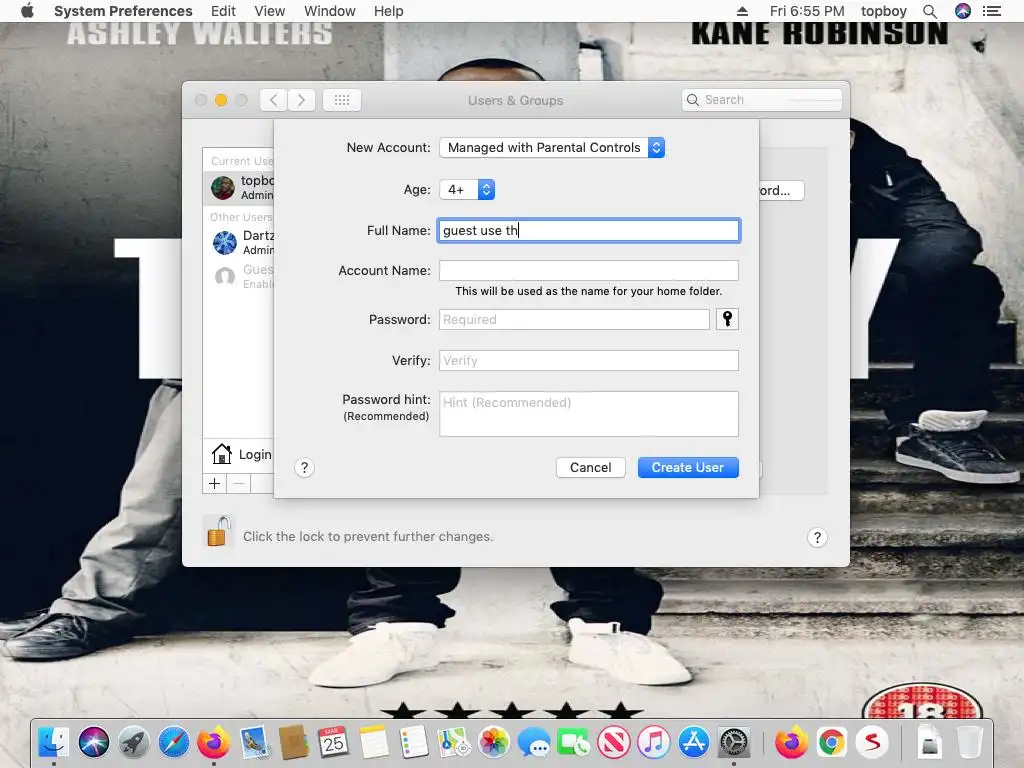Click the date and time in menu bar
Image resolution: width=1024 pixels, height=768 pixels.
tap(807, 11)
